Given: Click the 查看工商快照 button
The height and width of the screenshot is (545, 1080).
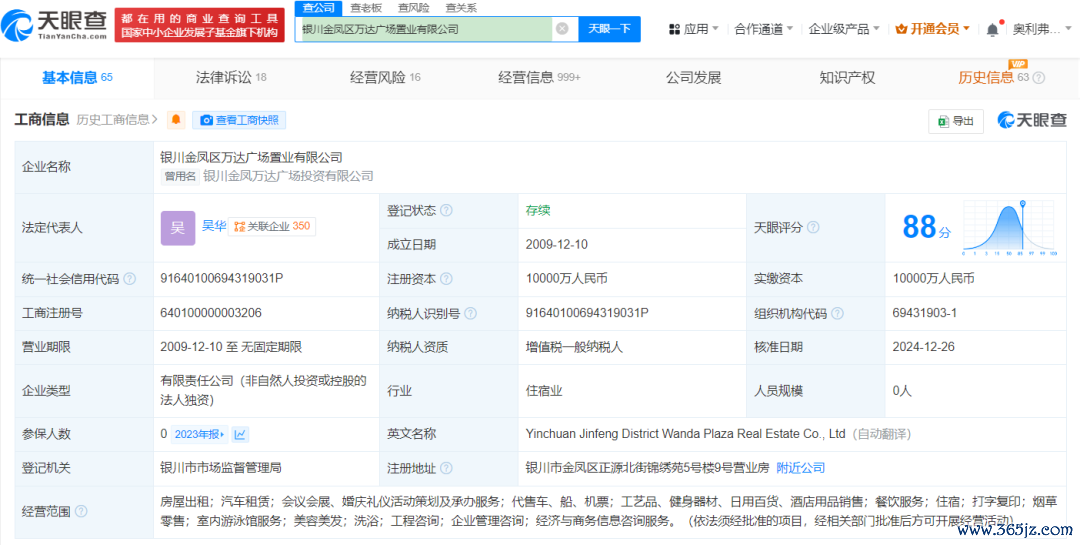Looking at the screenshot, I should pos(239,120).
